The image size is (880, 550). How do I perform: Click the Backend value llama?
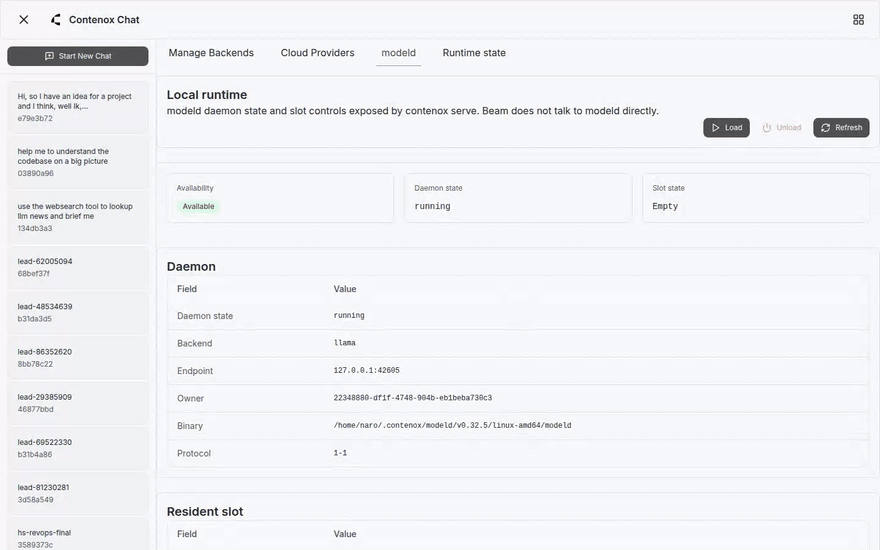tap(345, 343)
